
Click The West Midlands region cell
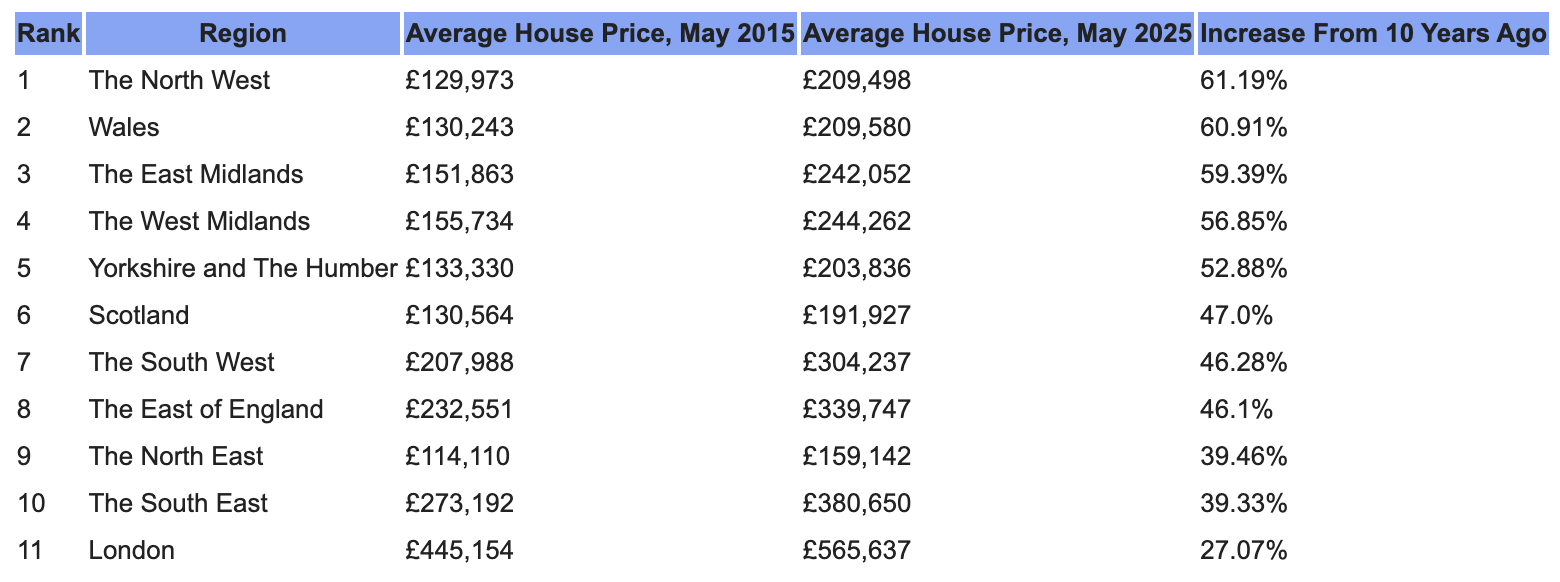pos(199,221)
